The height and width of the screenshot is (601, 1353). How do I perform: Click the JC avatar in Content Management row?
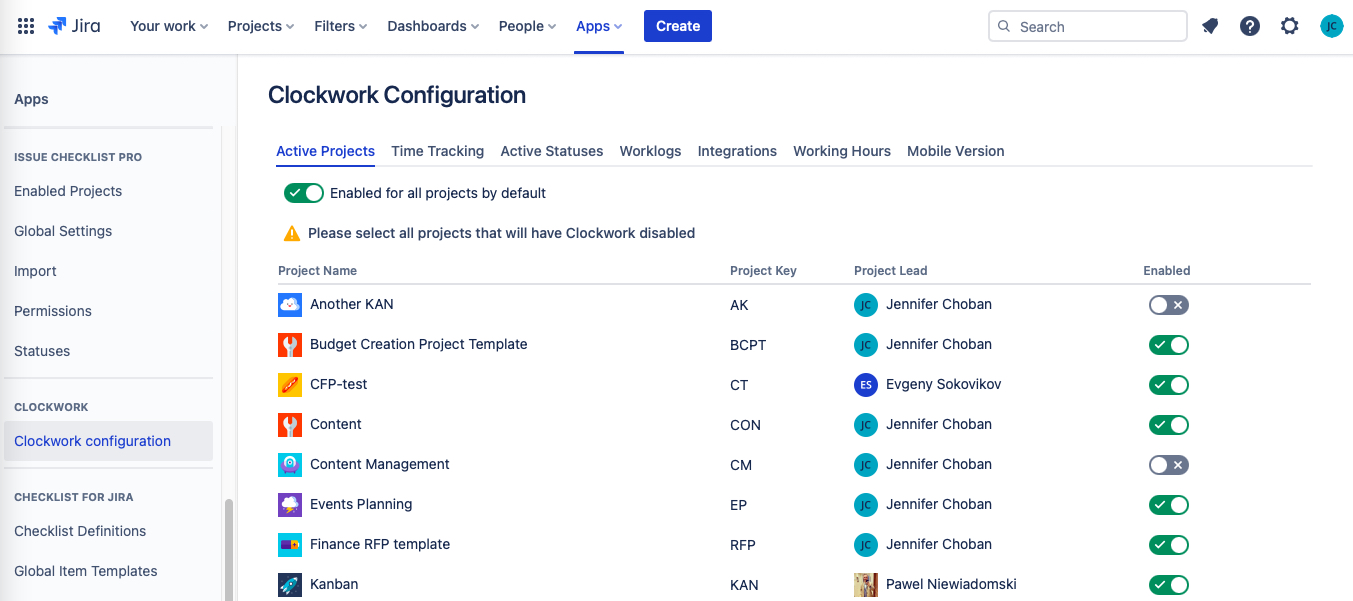866,464
